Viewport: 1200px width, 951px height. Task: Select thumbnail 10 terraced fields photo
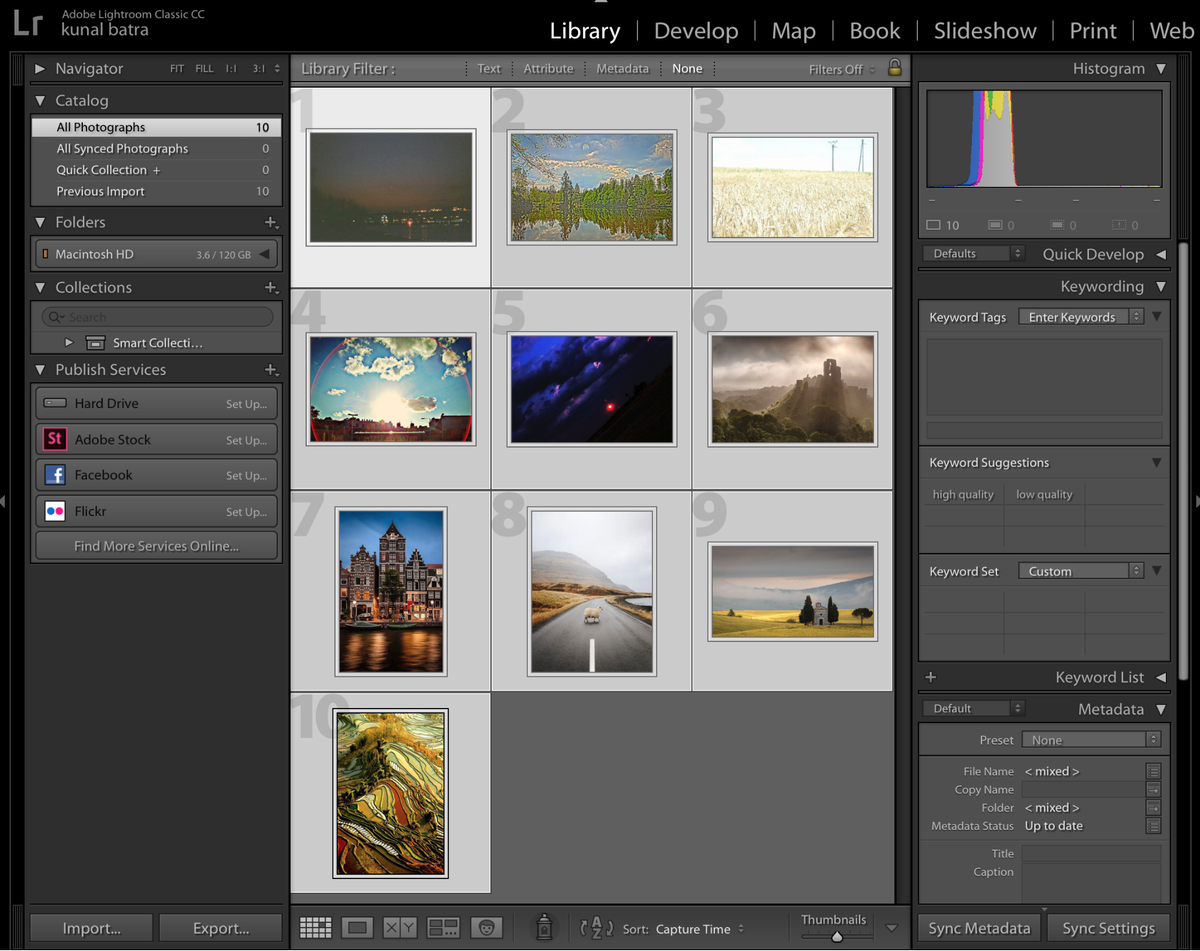click(391, 793)
